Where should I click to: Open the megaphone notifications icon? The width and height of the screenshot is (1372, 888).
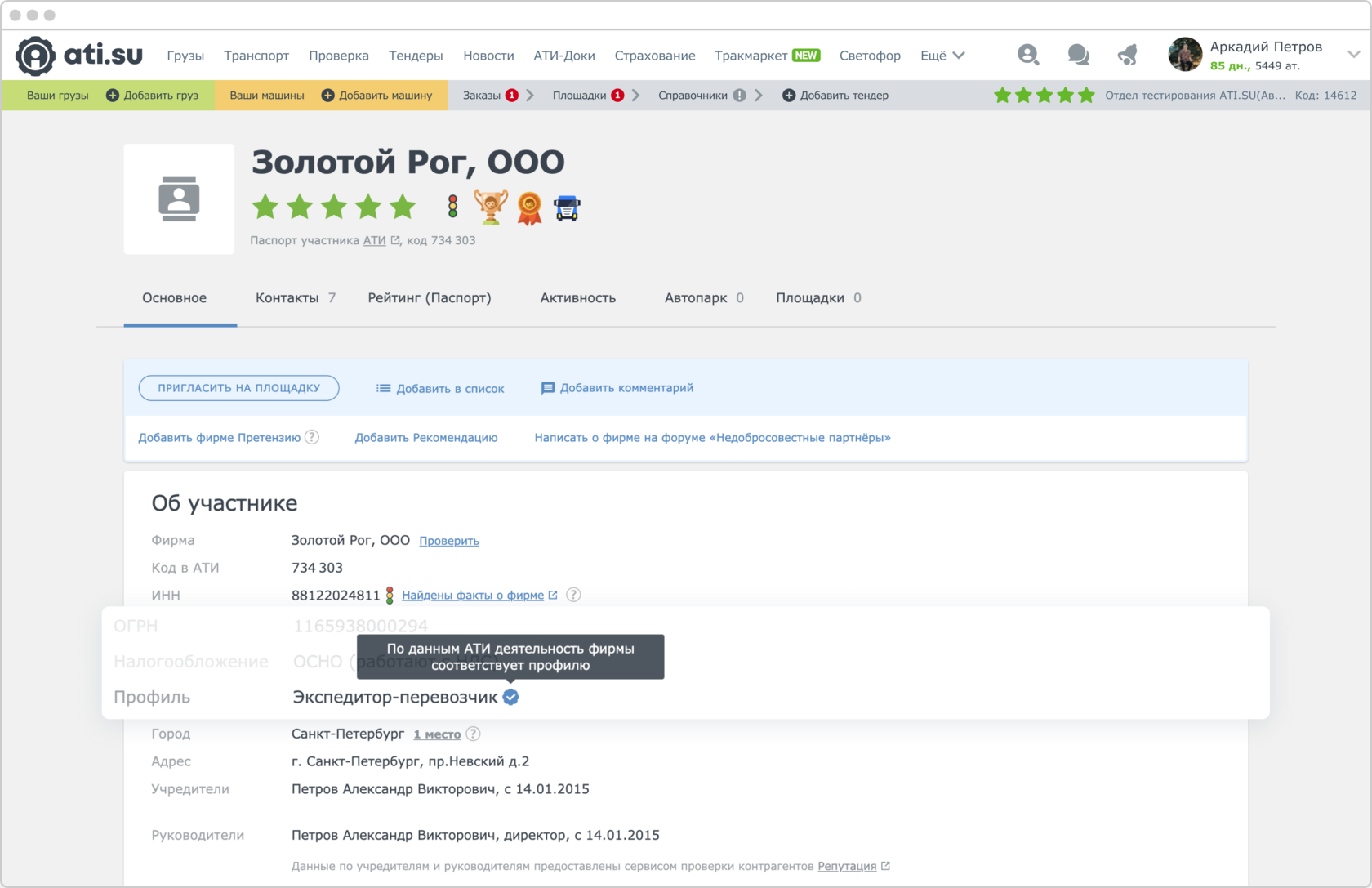tap(1128, 55)
